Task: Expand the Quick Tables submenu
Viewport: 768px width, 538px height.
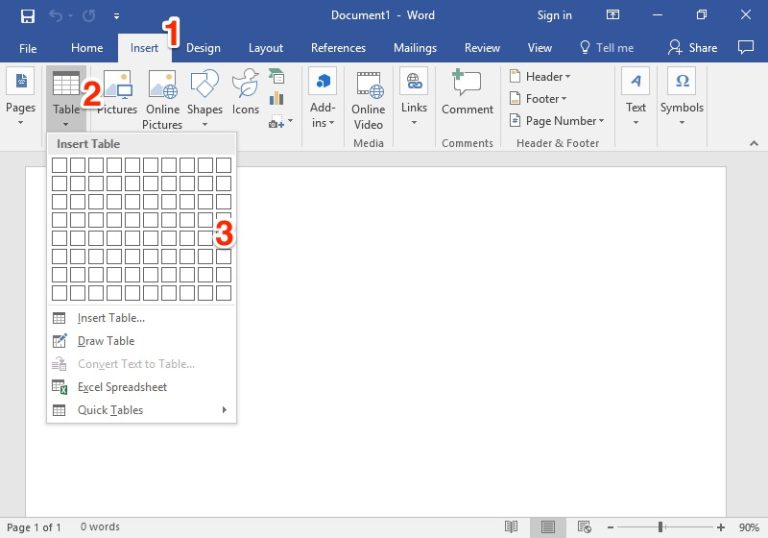Action: click(141, 410)
